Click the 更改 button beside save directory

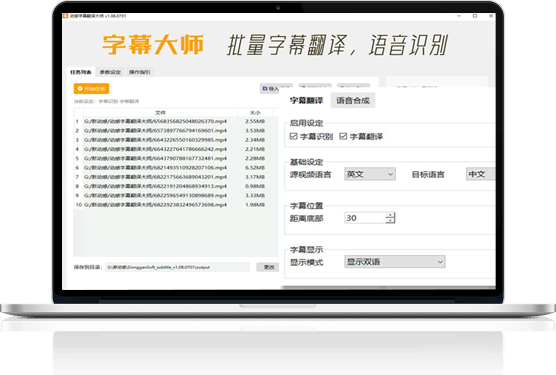pos(269,267)
